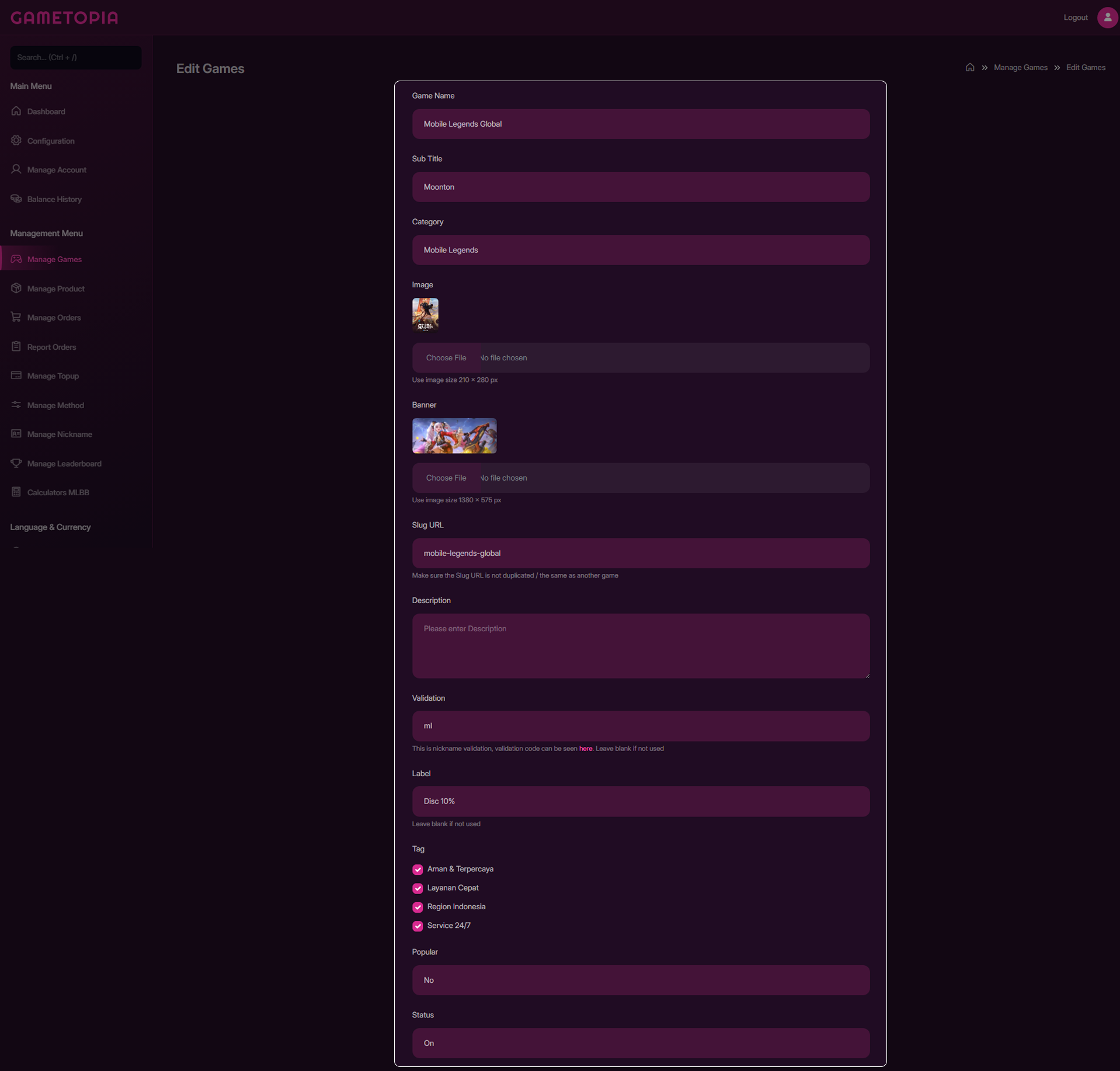Click the Dashboard home icon in sidebar

tap(16, 111)
